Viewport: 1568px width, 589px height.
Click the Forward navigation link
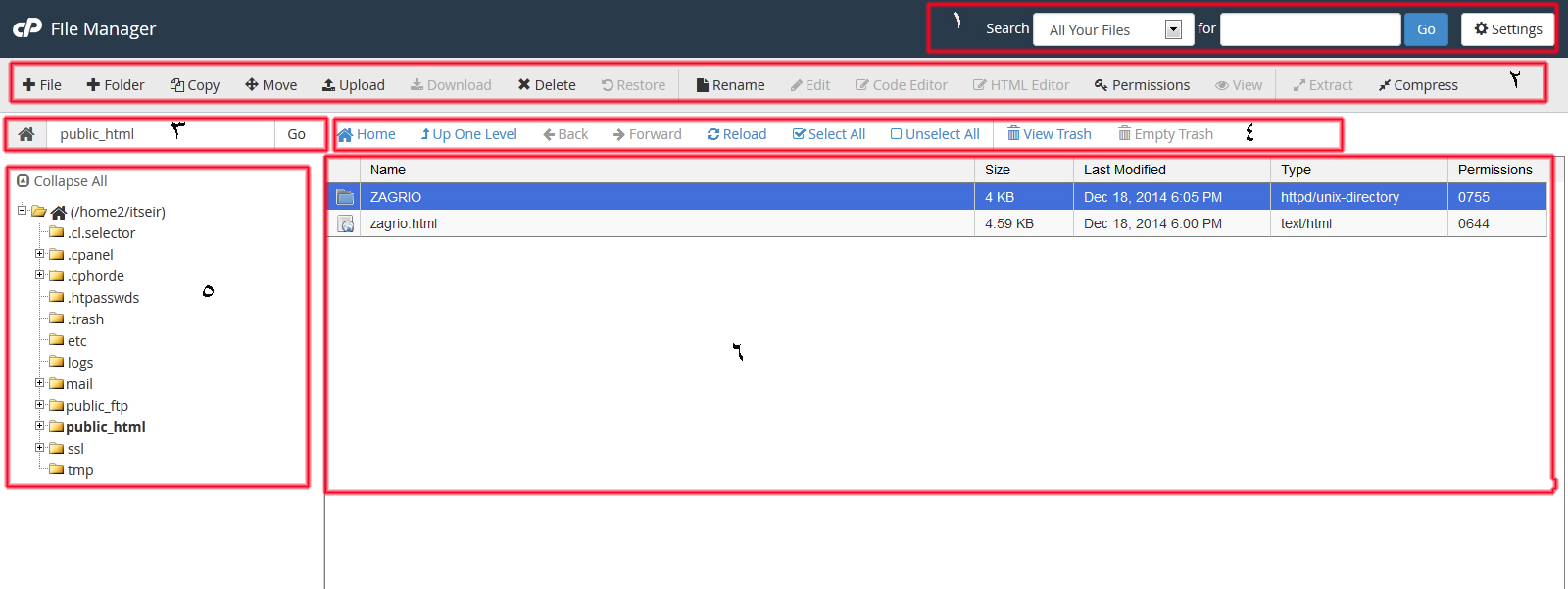(648, 134)
